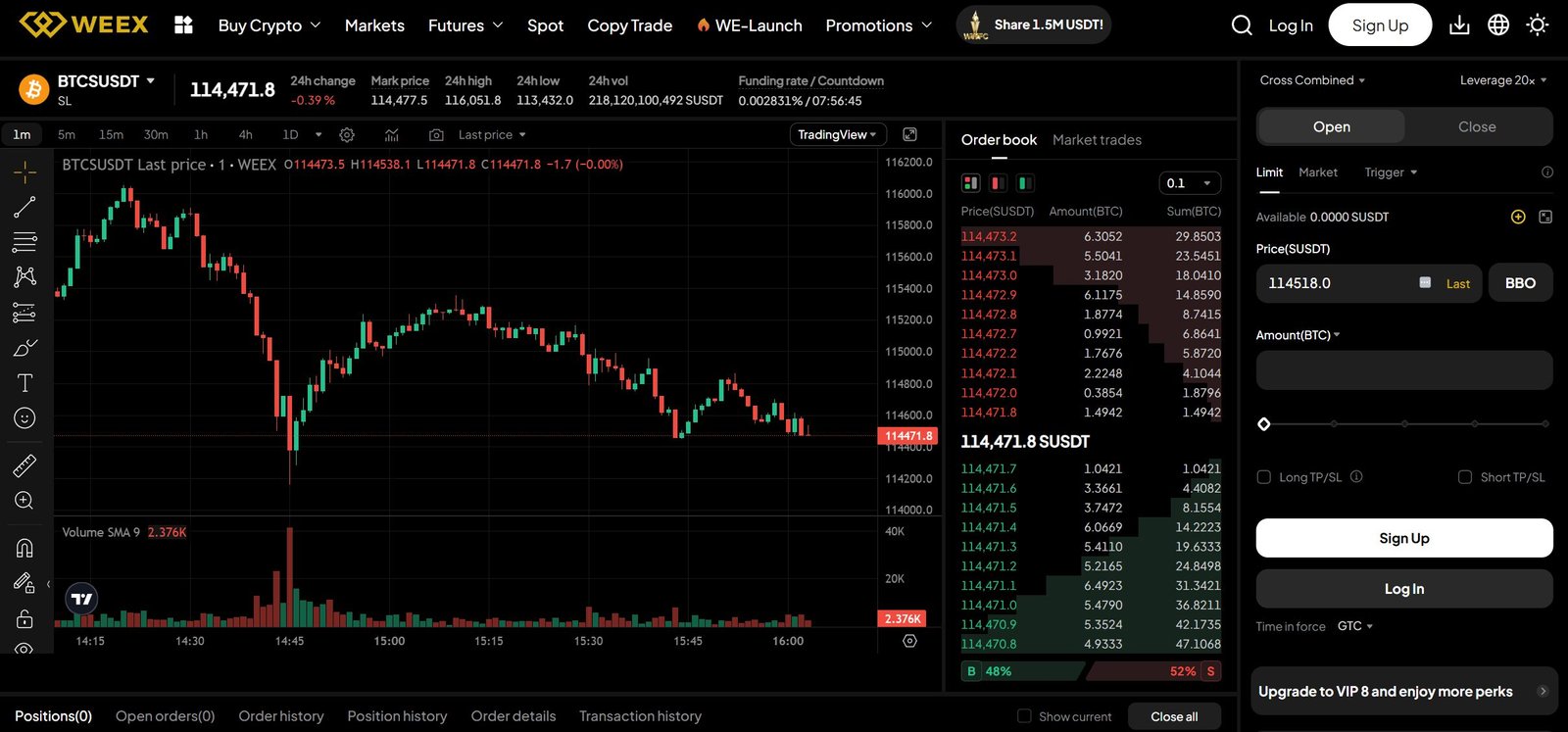The width and height of the screenshot is (1568, 732).
Task: Expand Promotions menu
Action: 879,25
